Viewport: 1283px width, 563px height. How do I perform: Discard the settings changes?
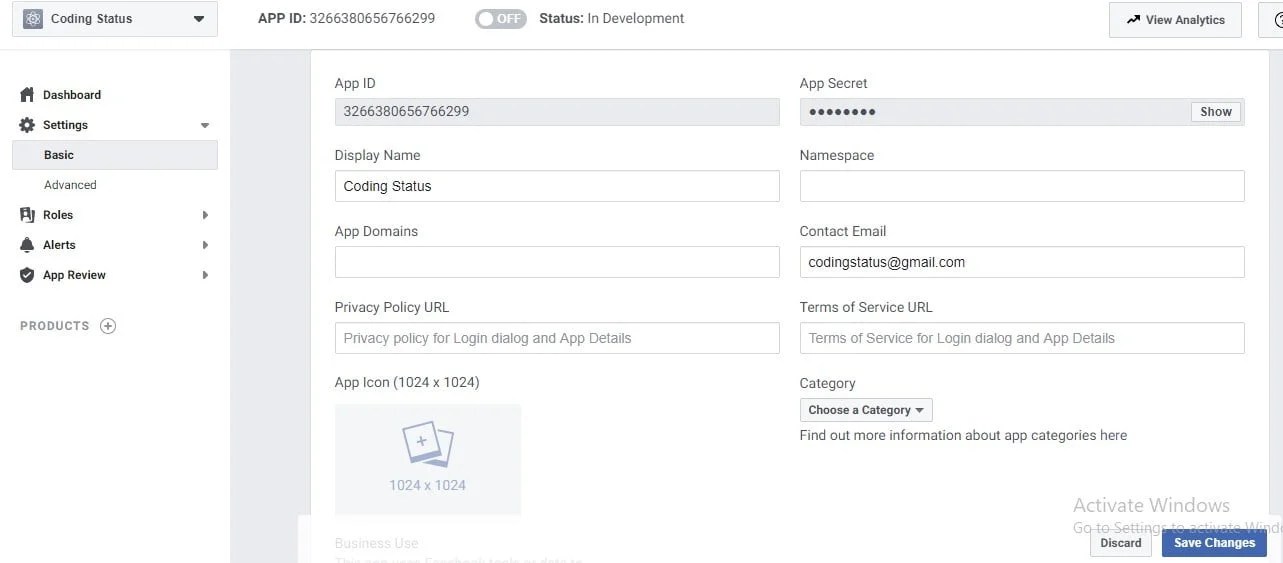(x=1121, y=543)
